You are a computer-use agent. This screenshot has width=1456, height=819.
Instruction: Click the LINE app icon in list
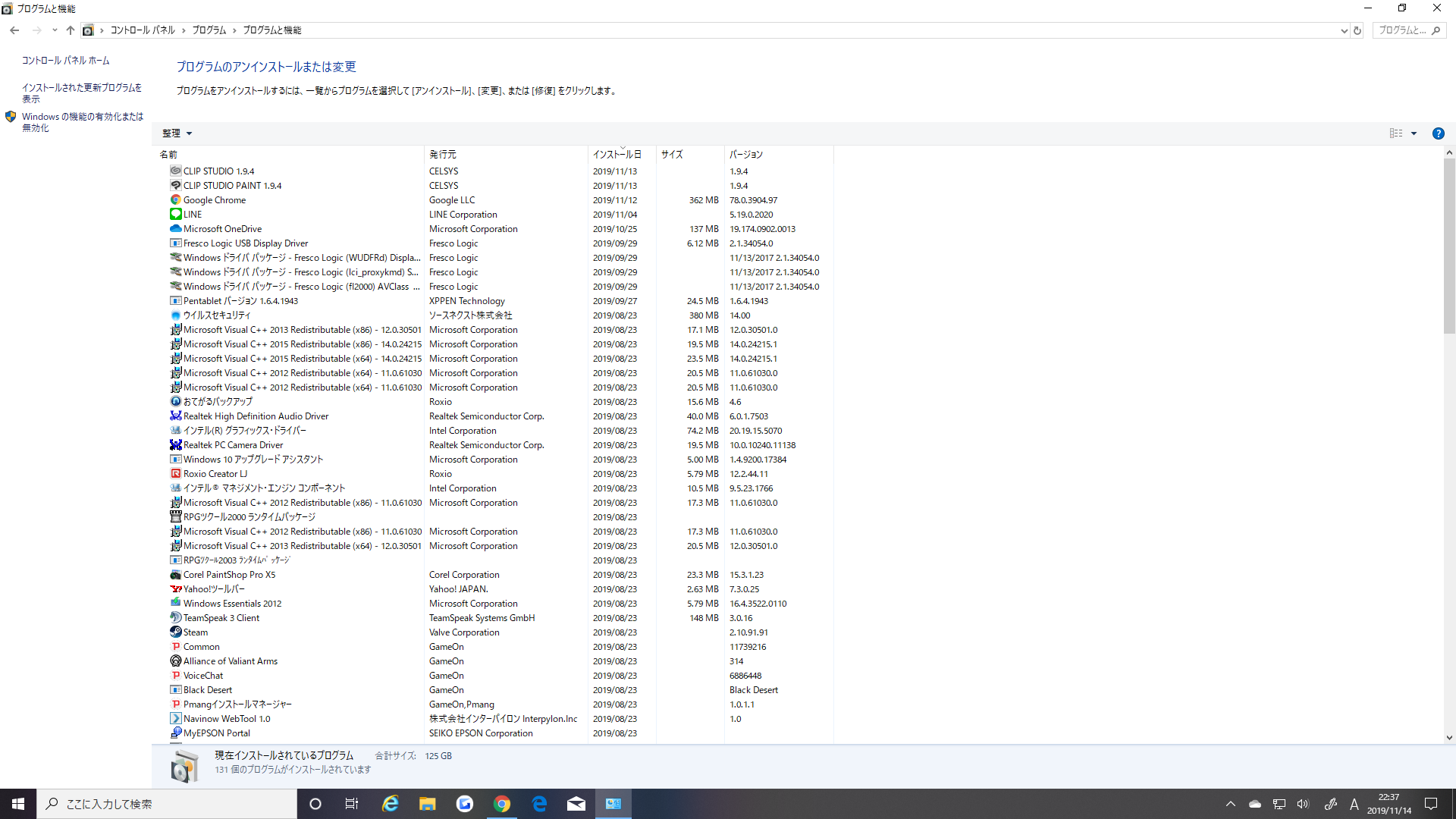click(x=175, y=215)
